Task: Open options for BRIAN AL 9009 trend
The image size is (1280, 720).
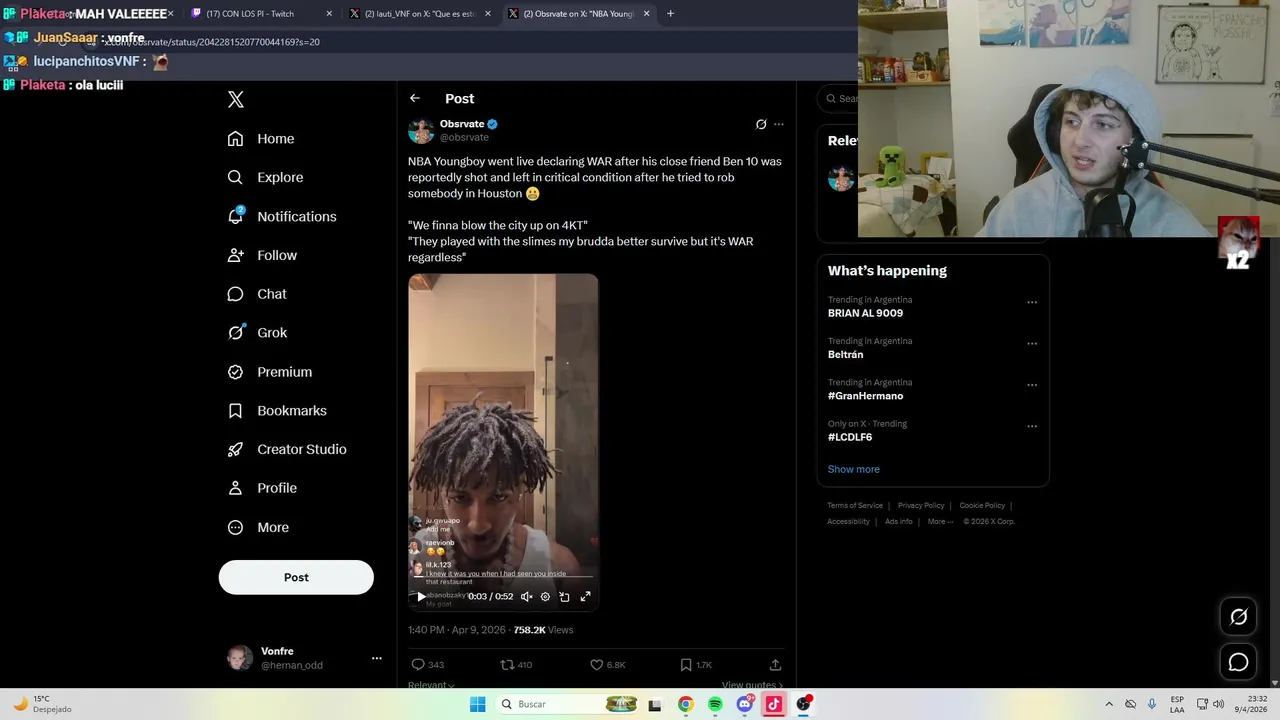Action: click(x=1032, y=302)
